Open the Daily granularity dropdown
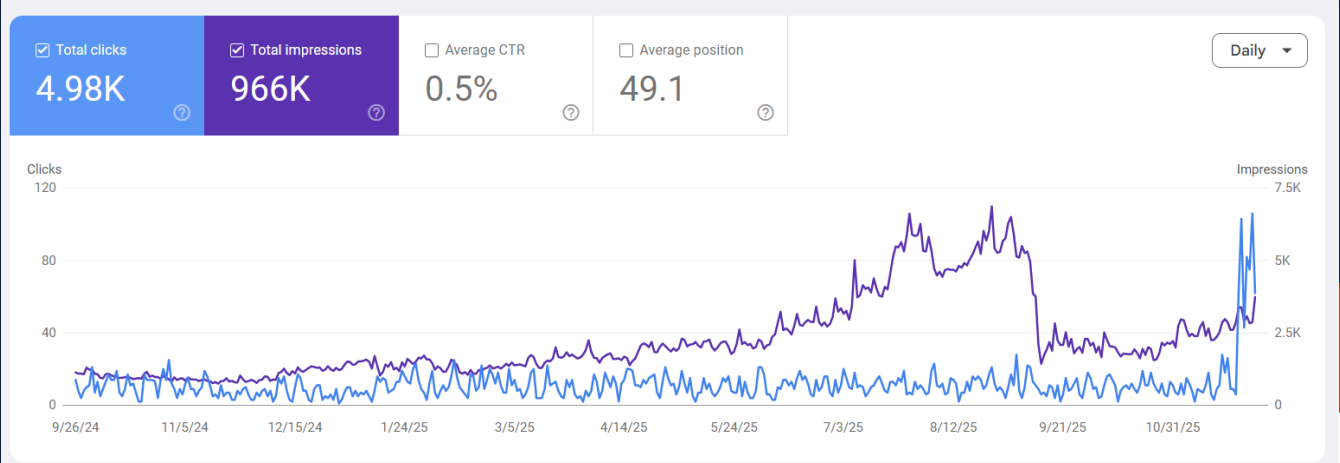The width and height of the screenshot is (1340, 463). [1259, 51]
